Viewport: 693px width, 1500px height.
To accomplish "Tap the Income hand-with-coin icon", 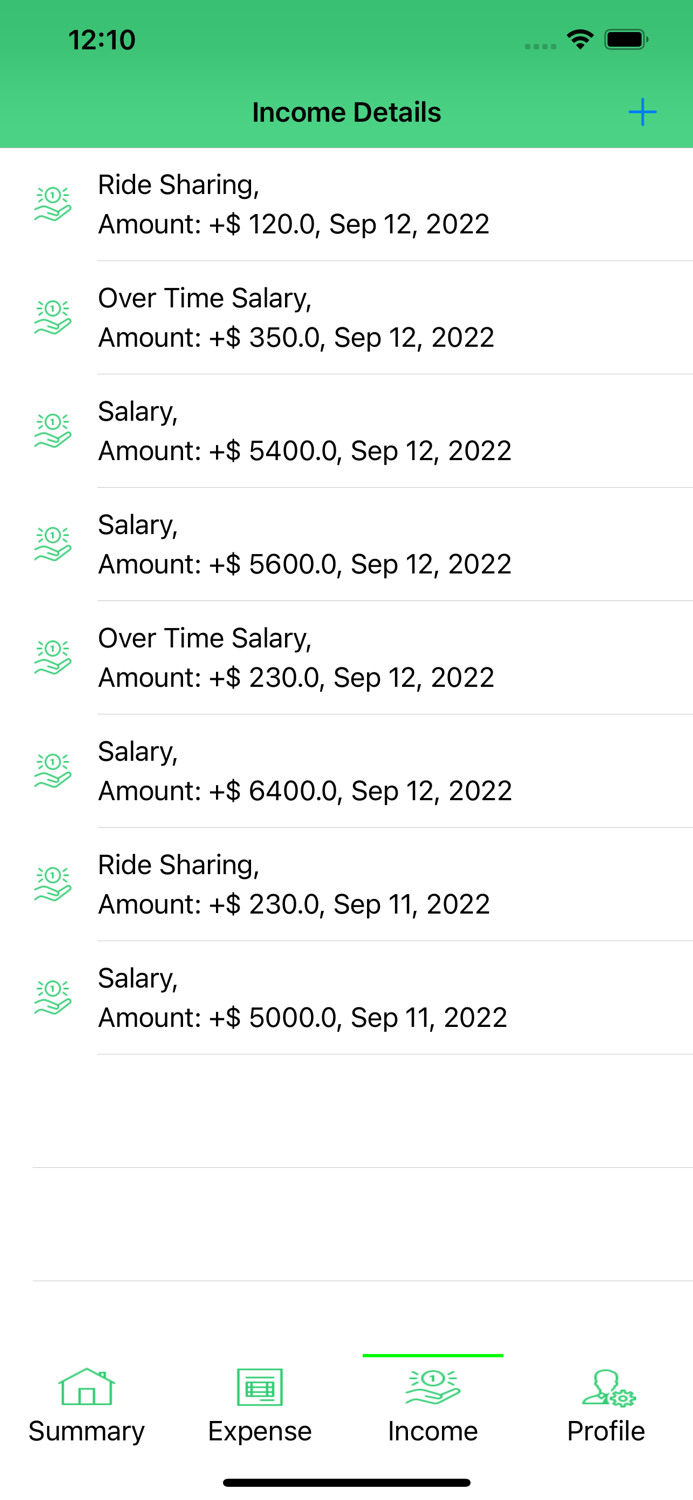I will (433, 1387).
